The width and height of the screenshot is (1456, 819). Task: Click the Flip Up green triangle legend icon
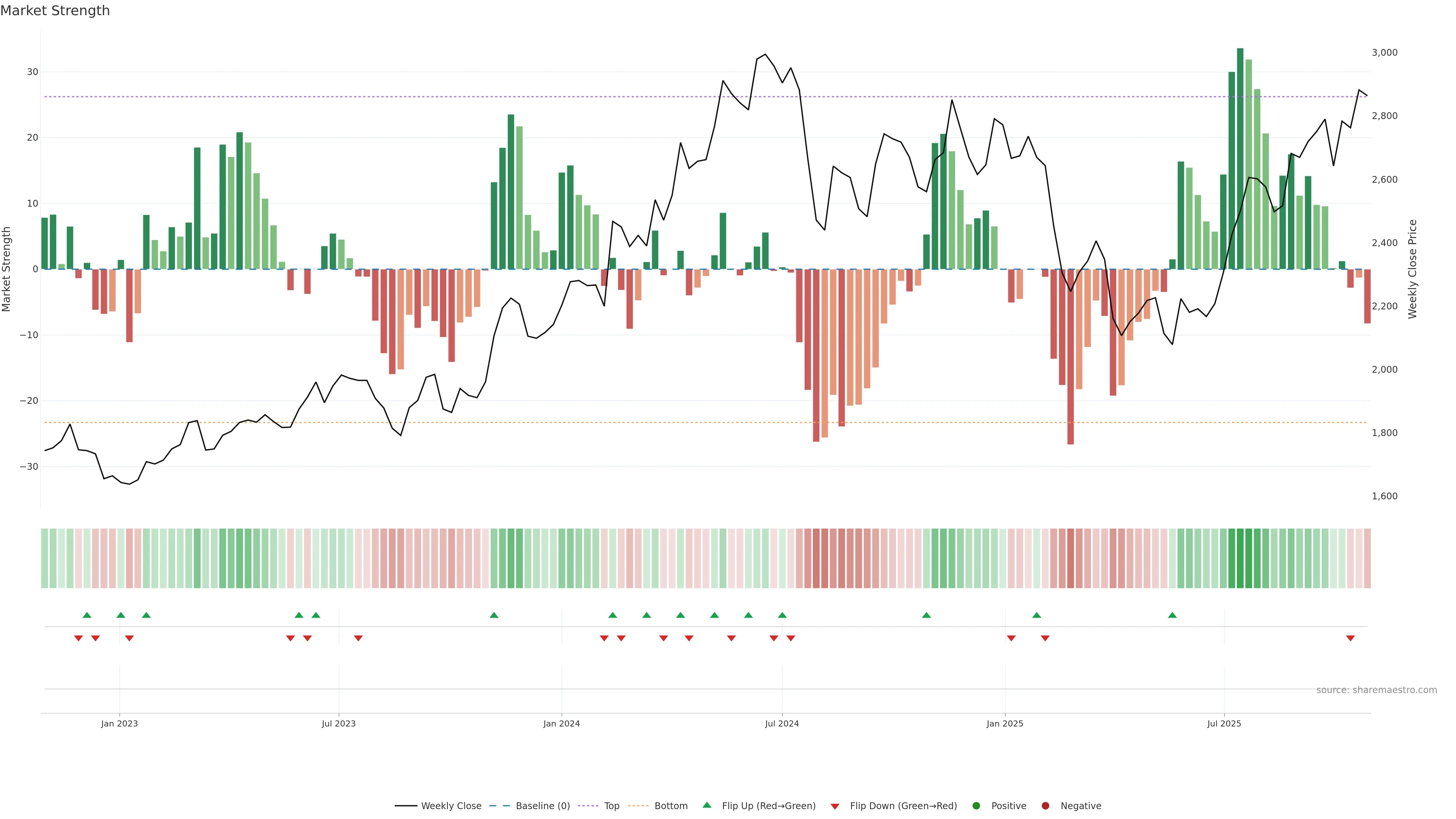[706, 805]
